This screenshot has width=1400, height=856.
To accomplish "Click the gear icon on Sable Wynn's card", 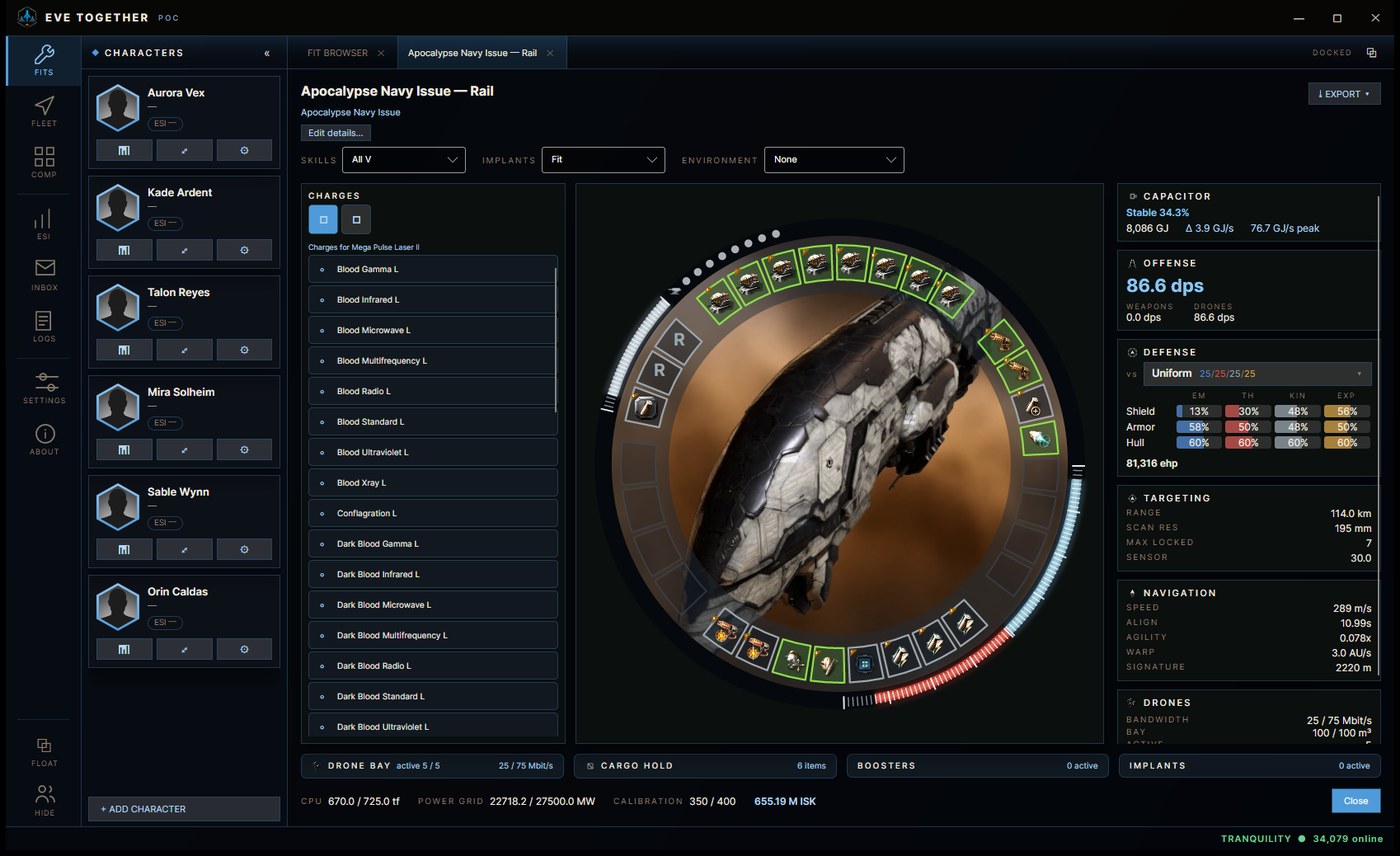I will (x=244, y=549).
